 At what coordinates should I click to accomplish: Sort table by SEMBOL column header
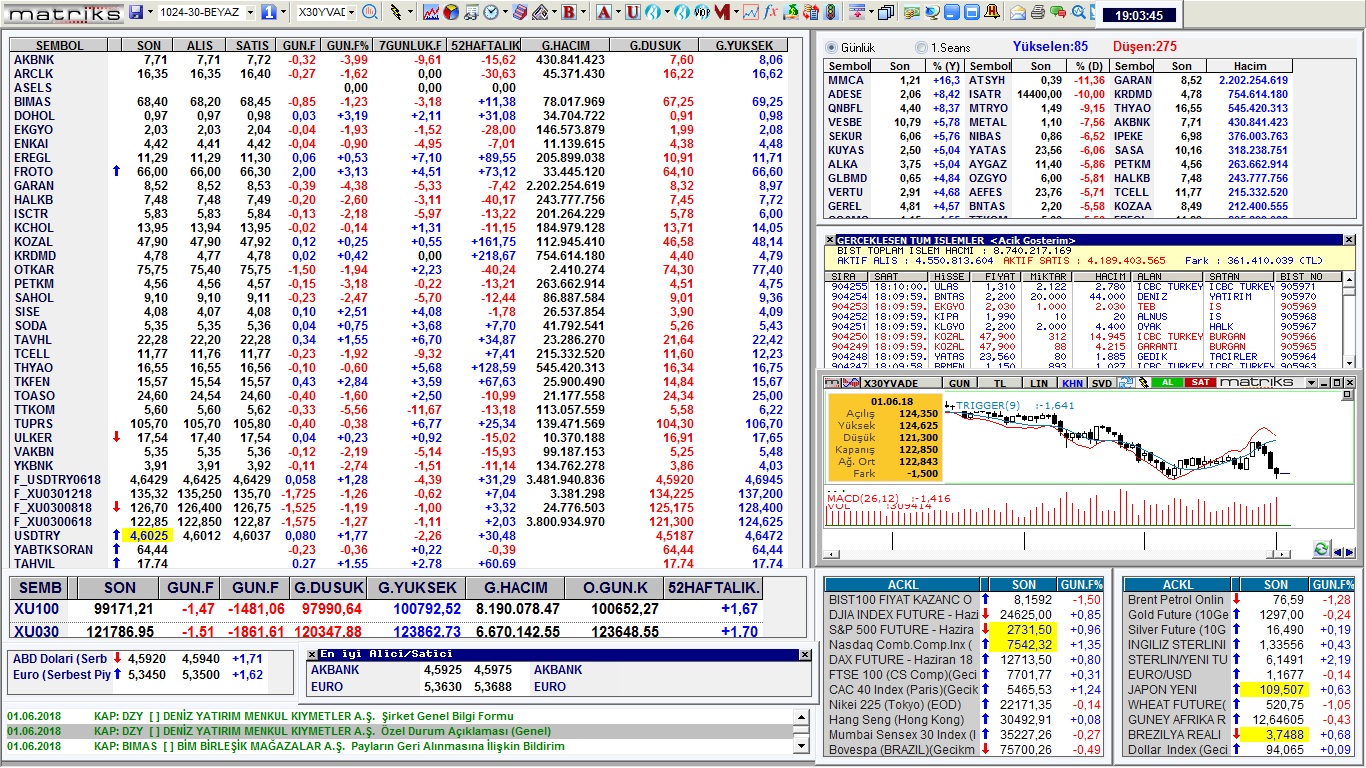60,46
